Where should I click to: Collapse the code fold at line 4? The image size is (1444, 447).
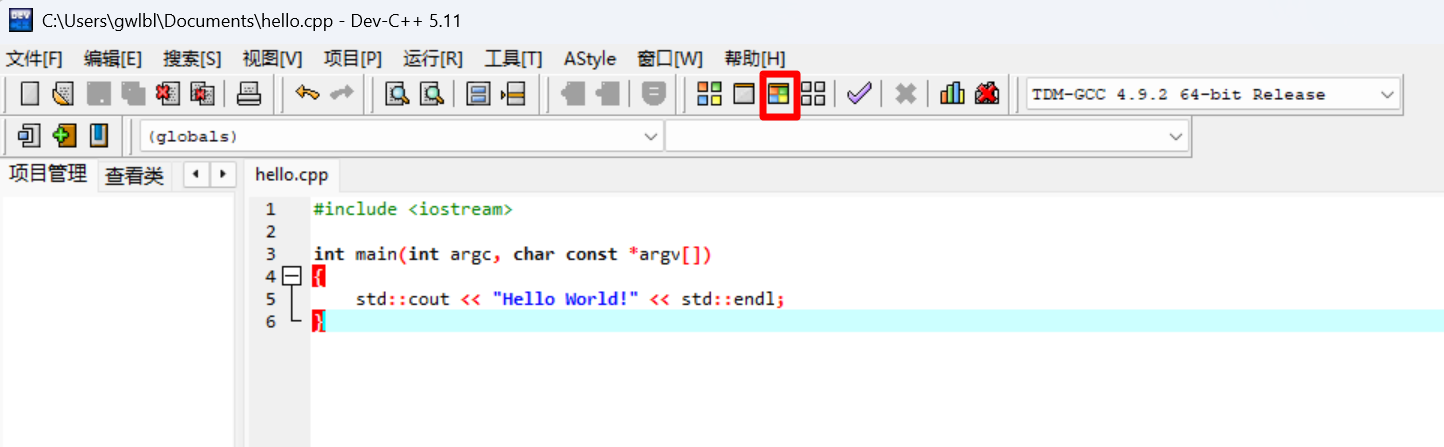coord(291,276)
